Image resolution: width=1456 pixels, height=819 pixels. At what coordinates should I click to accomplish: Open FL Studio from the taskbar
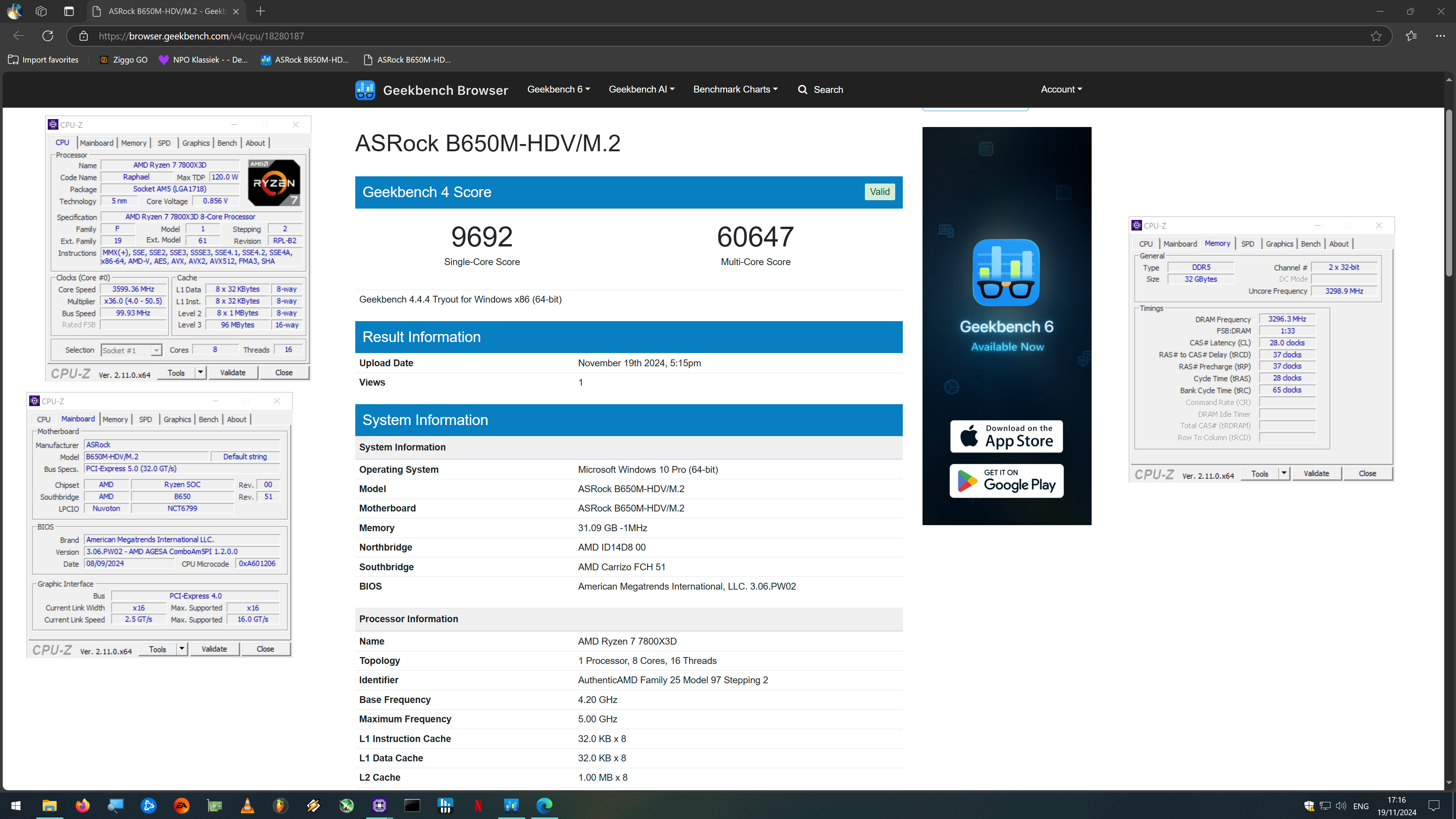(280, 806)
